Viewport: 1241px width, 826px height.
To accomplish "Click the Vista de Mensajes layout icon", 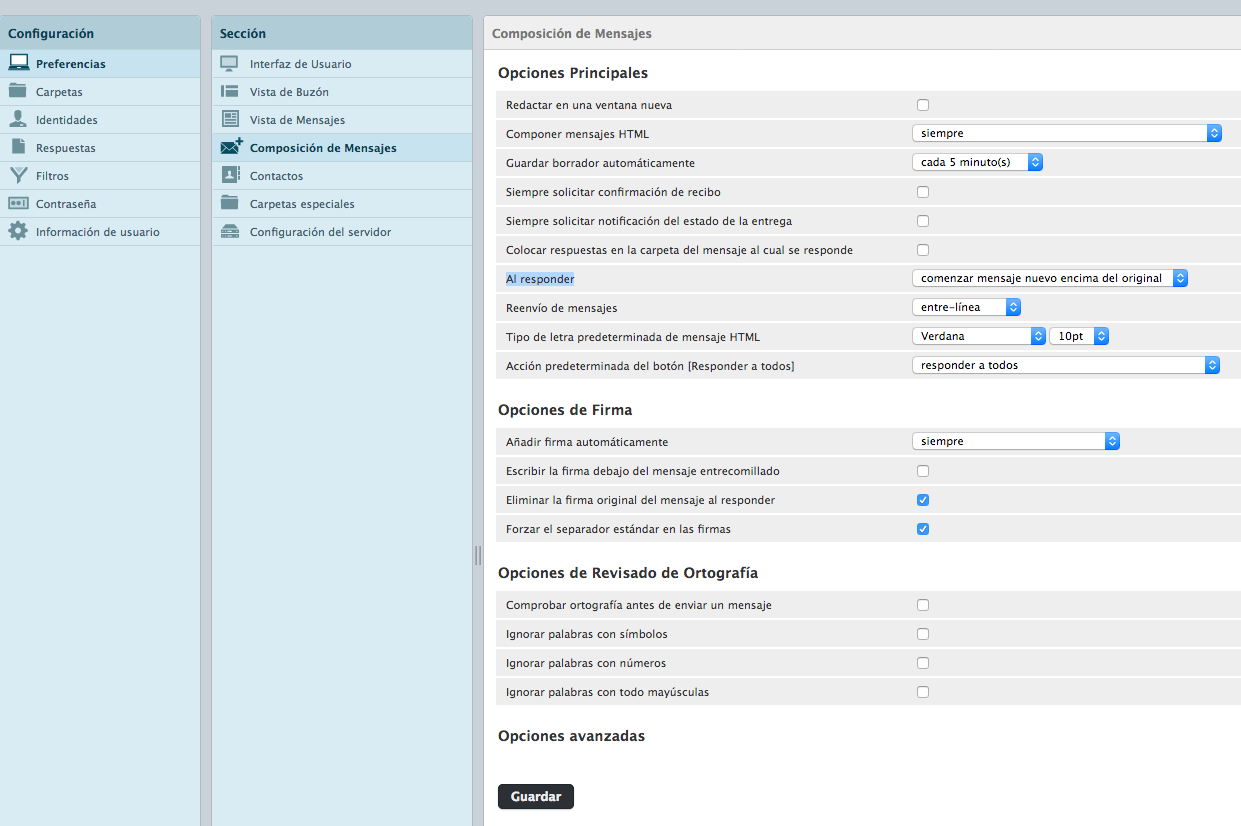I will click(230, 119).
